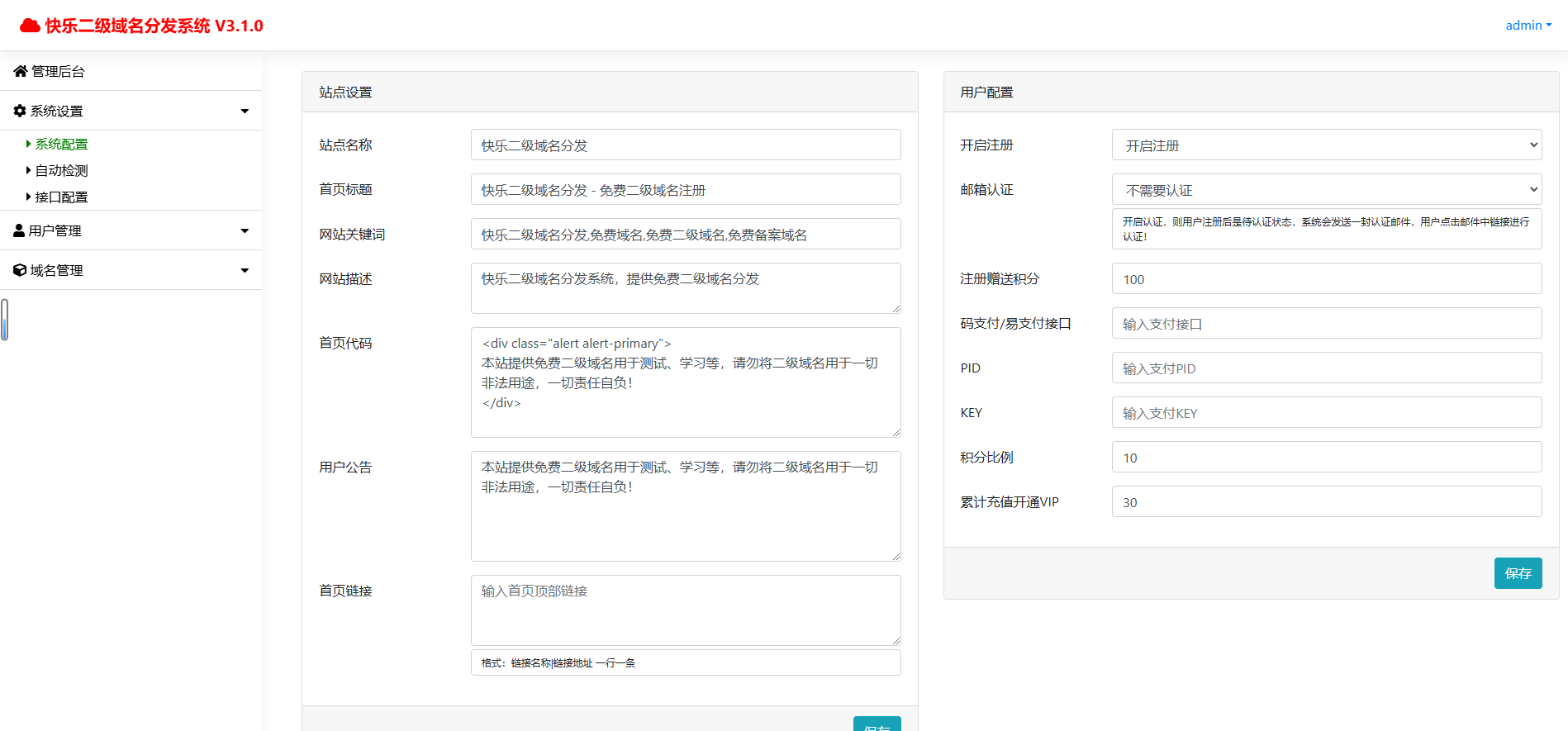Image resolution: width=1568 pixels, height=731 pixels.
Task: Collapse the 系统设置 menu arrow
Action: coord(245,112)
